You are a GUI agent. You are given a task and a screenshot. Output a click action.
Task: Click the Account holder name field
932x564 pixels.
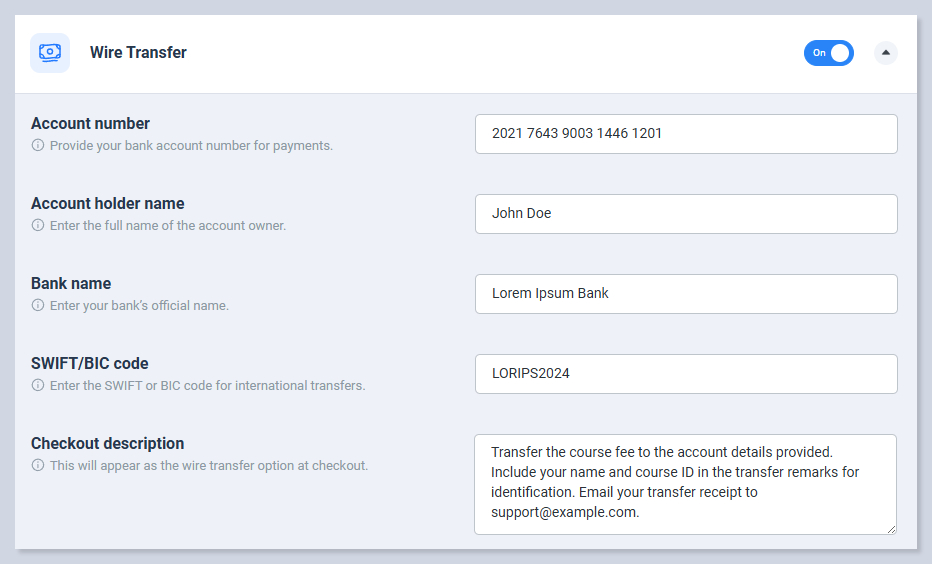click(x=686, y=214)
